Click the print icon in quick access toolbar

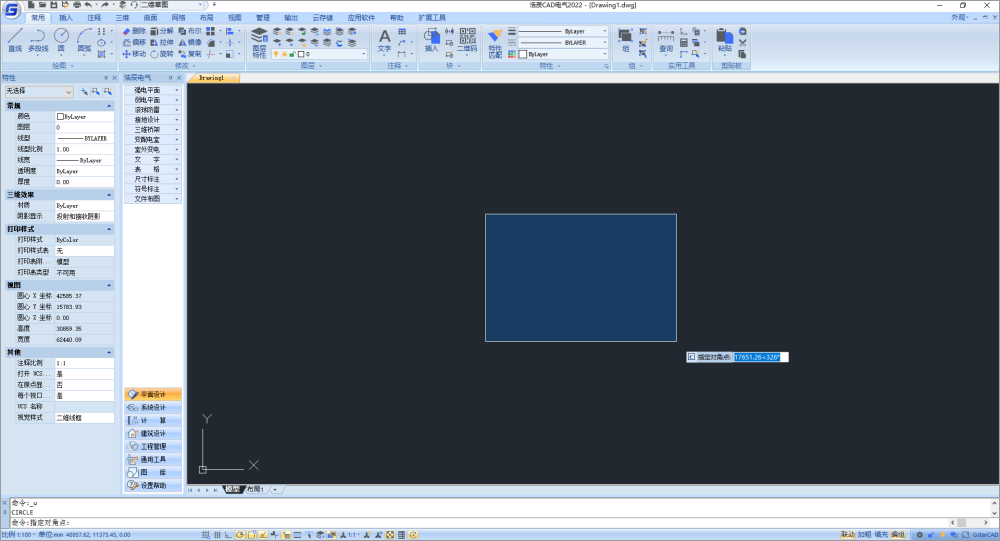(77, 5)
